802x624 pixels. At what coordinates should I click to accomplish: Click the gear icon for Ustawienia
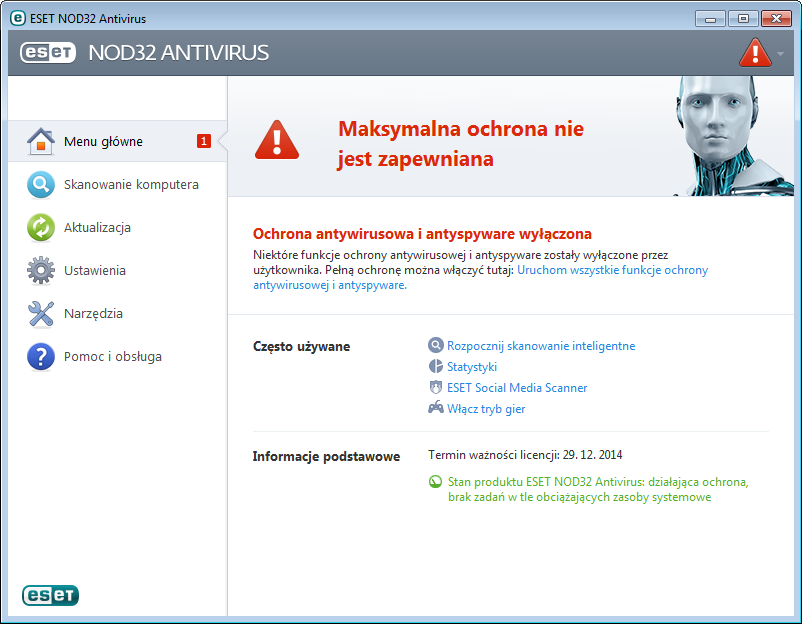click(41, 271)
